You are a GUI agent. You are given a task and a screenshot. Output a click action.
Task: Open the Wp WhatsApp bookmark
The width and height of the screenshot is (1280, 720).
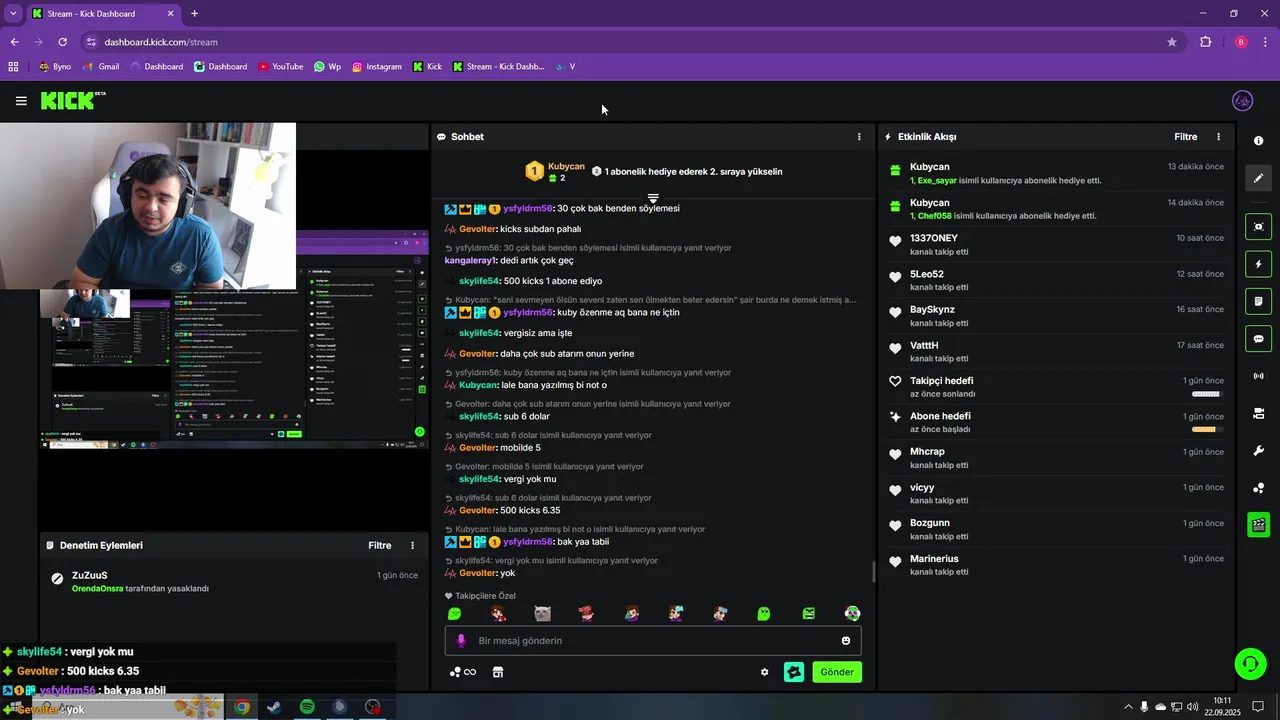[x=327, y=67]
